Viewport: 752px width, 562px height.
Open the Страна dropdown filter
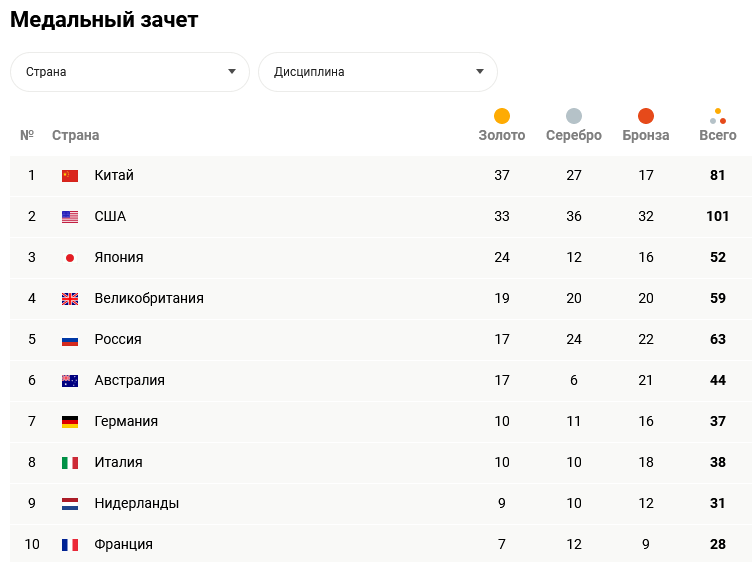tap(130, 72)
